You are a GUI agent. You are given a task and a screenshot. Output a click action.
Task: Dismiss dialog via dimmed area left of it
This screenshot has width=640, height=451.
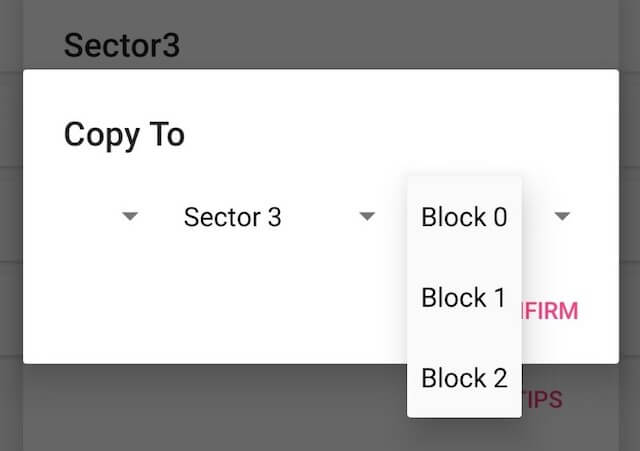tap(11, 216)
